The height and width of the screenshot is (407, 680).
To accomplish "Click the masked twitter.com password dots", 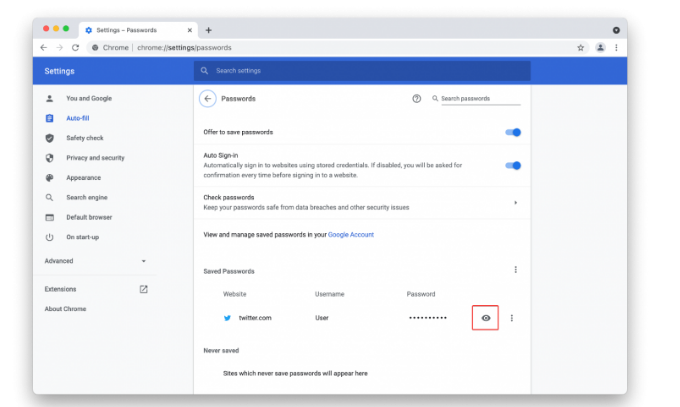I will (428, 318).
